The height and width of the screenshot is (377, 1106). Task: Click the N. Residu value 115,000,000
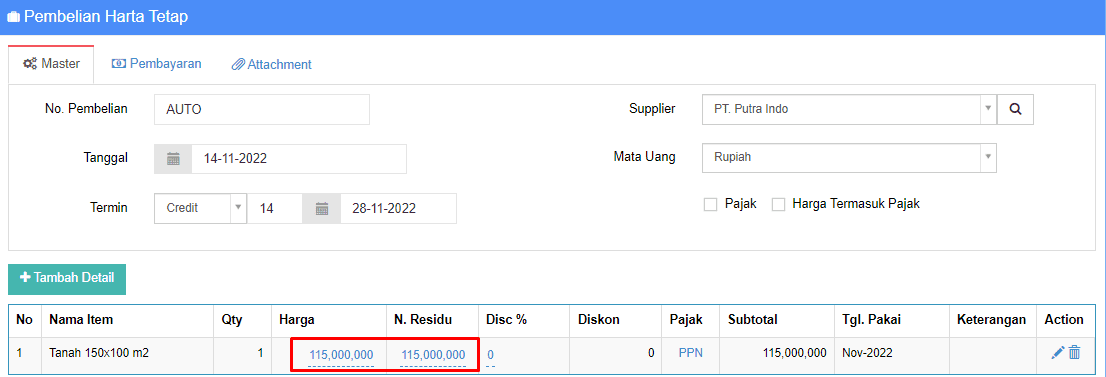[x=433, y=354]
